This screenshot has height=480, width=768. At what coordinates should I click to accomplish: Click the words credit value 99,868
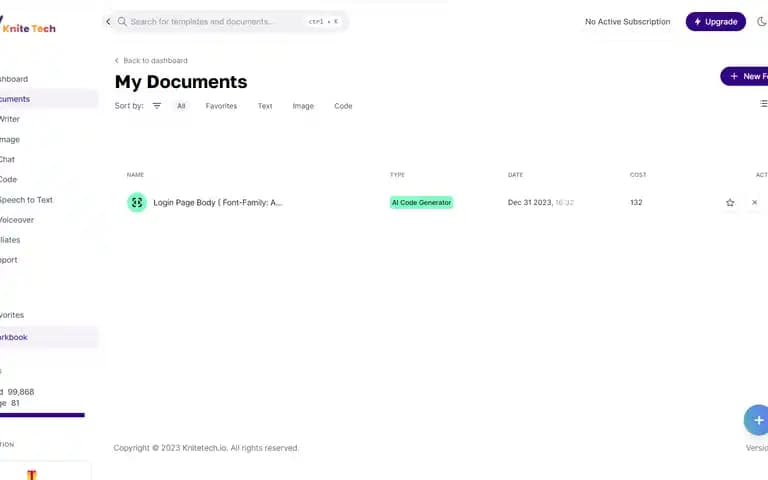coord(21,392)
